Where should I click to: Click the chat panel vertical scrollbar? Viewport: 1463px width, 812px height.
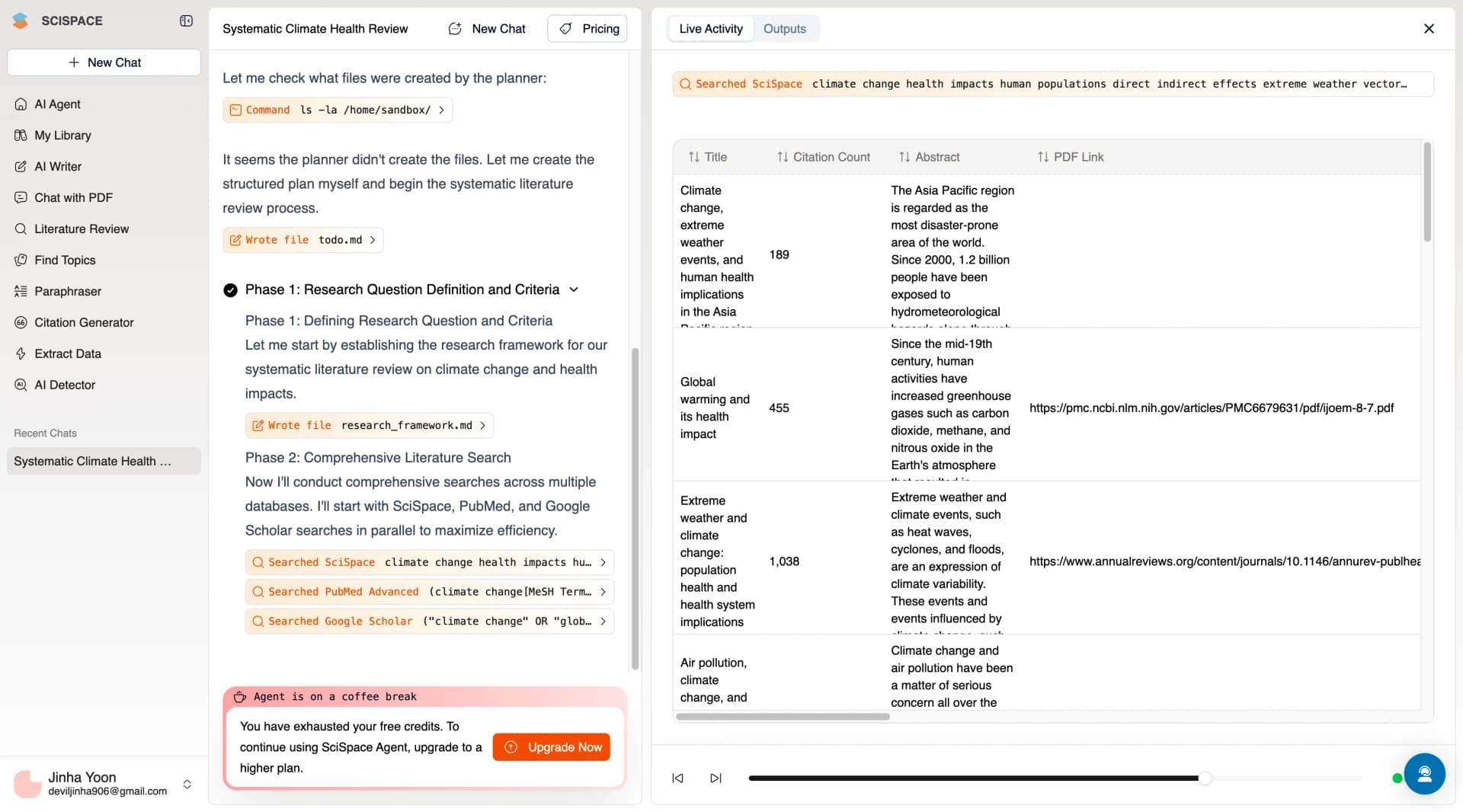(635, 509)
